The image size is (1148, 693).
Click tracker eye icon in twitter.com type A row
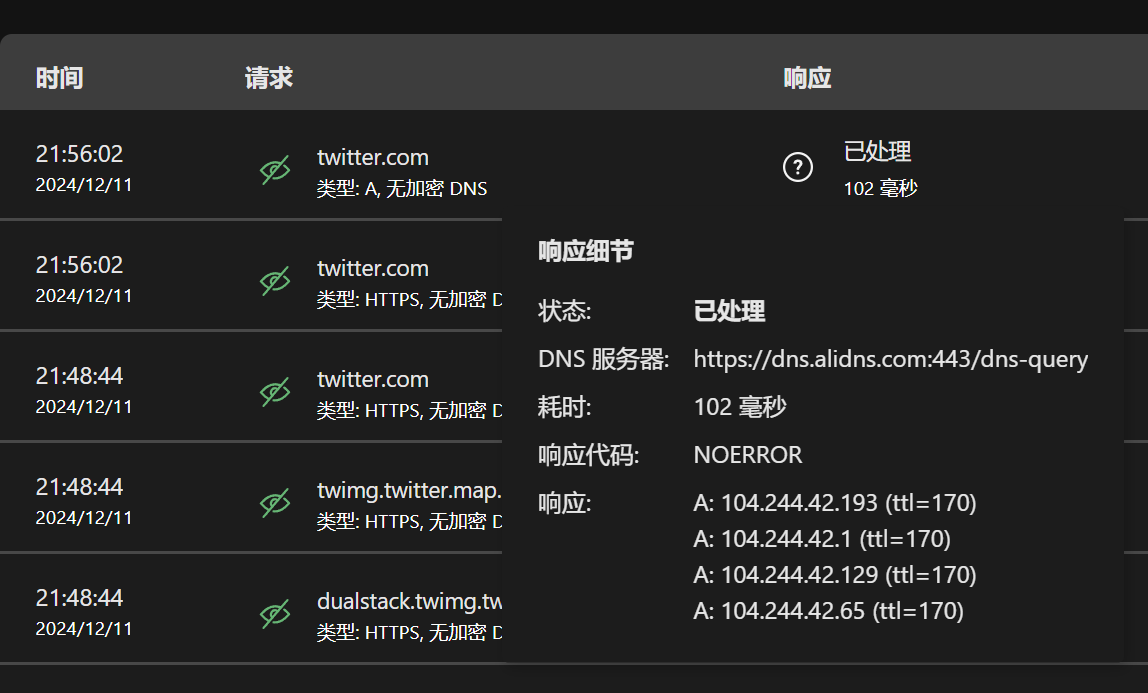coord(275,170)
